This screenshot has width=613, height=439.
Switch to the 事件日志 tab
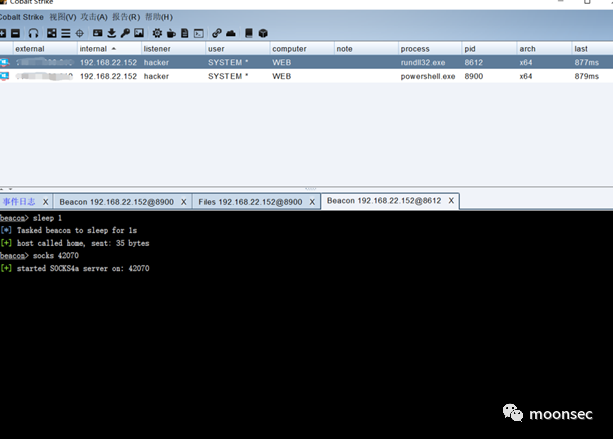19,202
